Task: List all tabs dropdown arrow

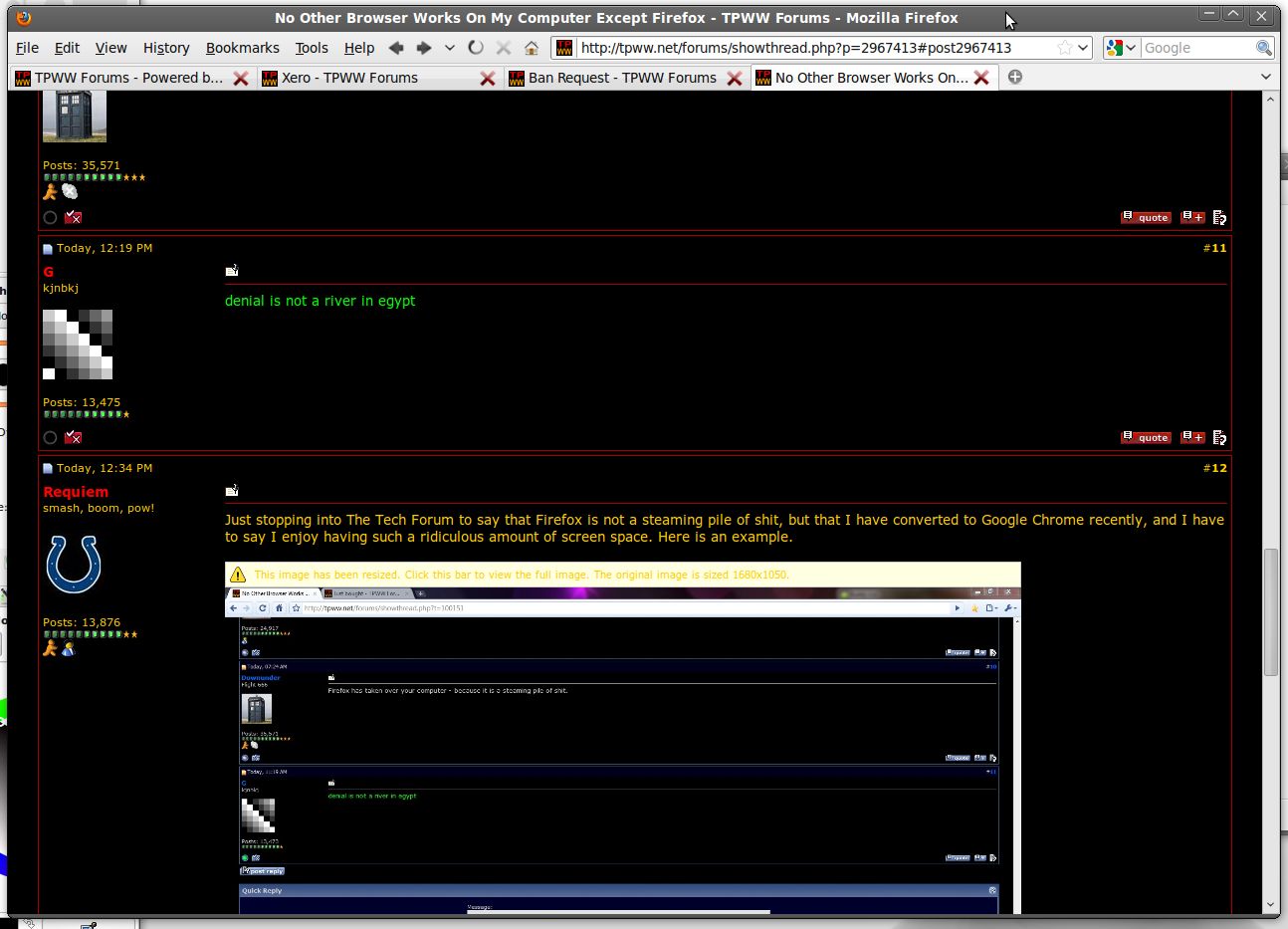Action: [1266, 77]
